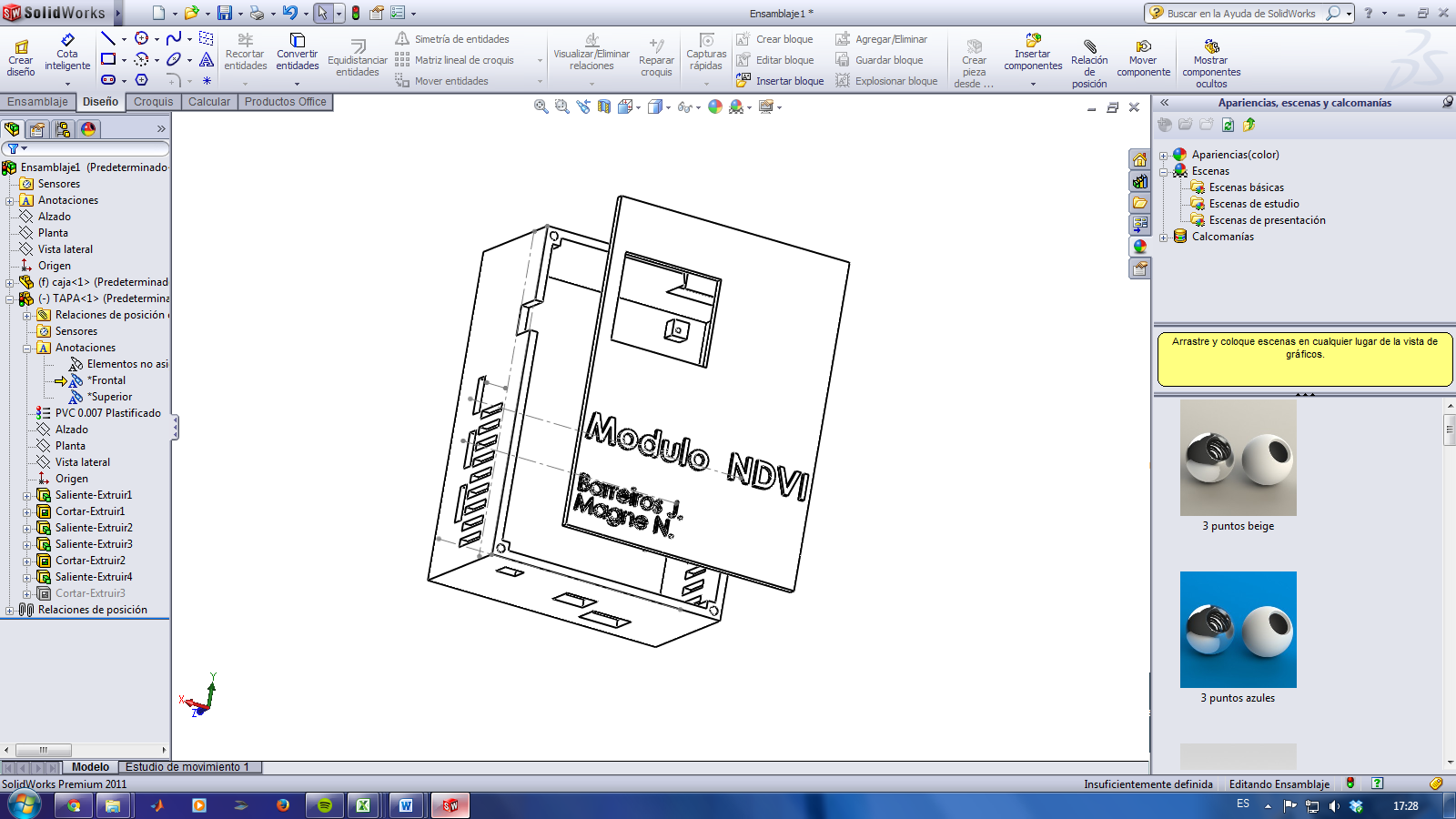The width and height of the screenshot is (1456, 819).
Task: Pick the Circle sketch tool
Action: tap(142, 38)
